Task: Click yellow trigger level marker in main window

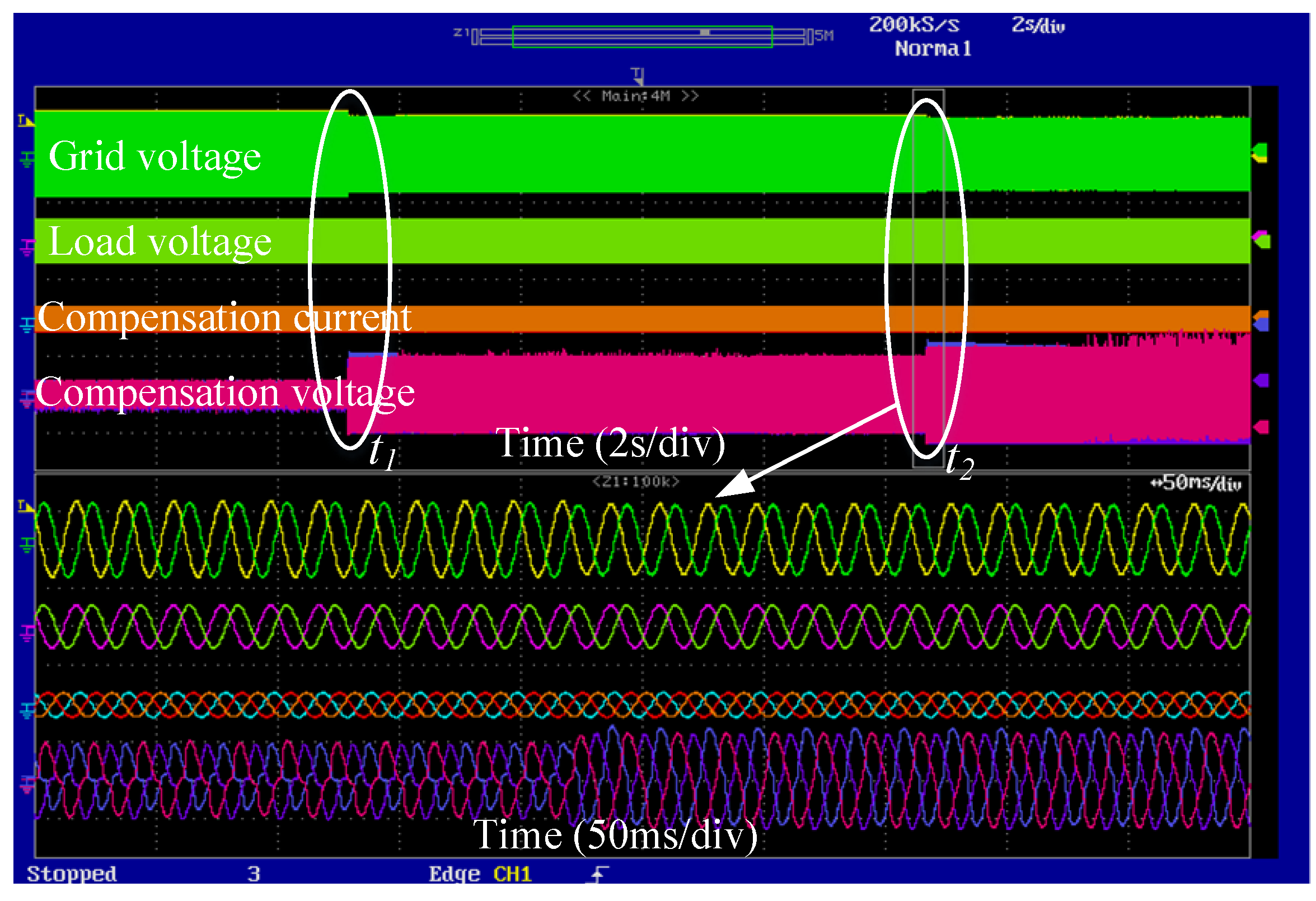Action: coord(25,120)
